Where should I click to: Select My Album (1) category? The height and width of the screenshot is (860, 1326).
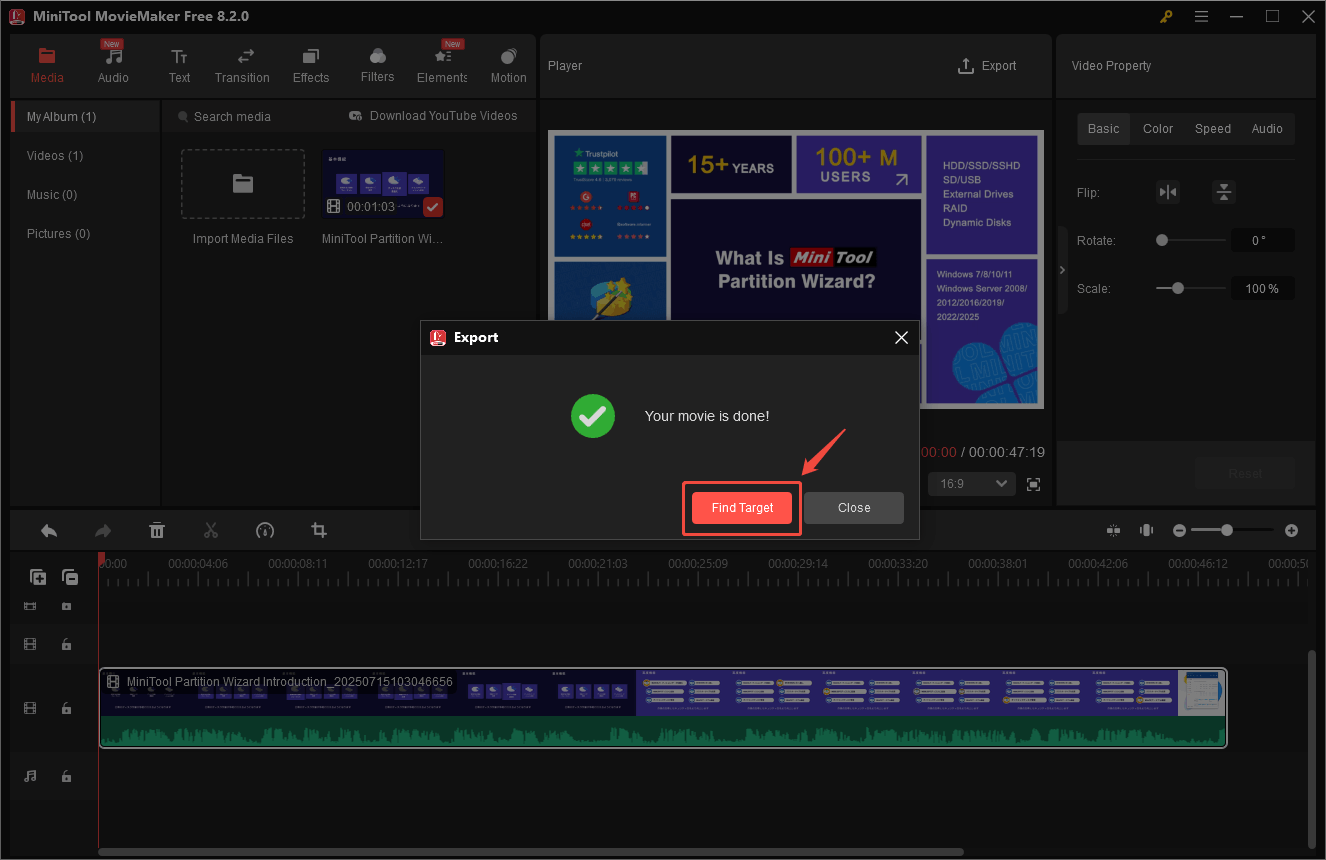[x=85, y=117]
